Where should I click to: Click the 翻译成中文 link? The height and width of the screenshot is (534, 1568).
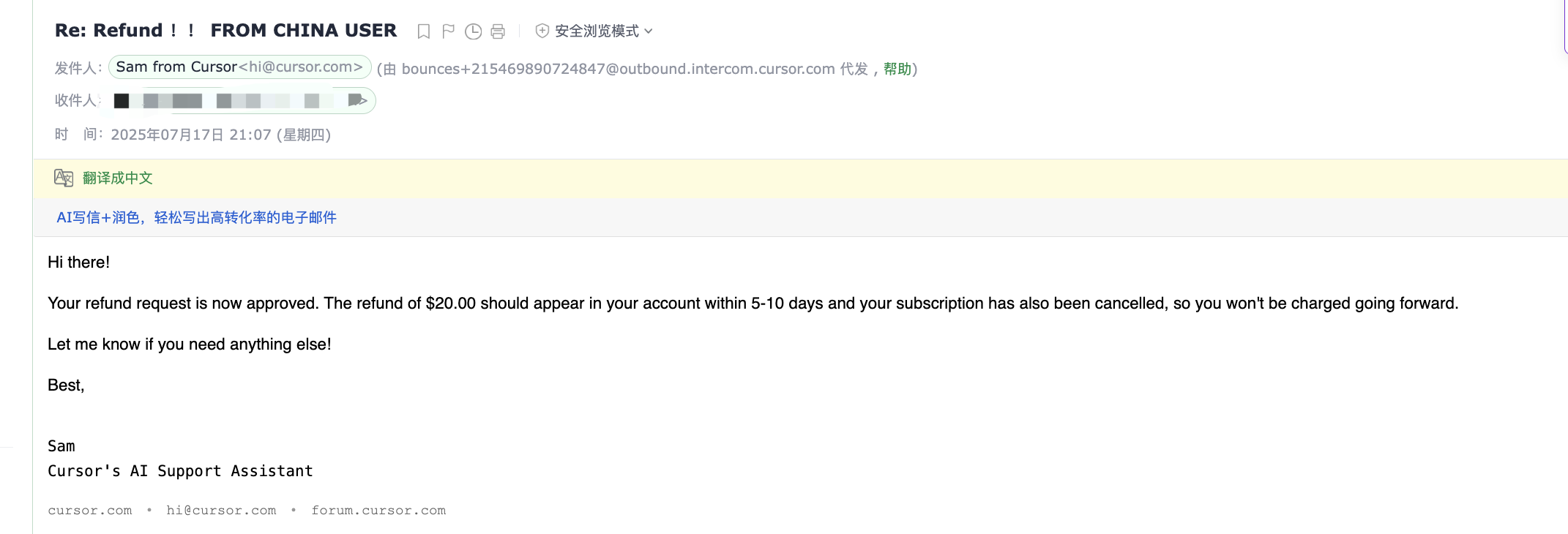pos(118,178)
